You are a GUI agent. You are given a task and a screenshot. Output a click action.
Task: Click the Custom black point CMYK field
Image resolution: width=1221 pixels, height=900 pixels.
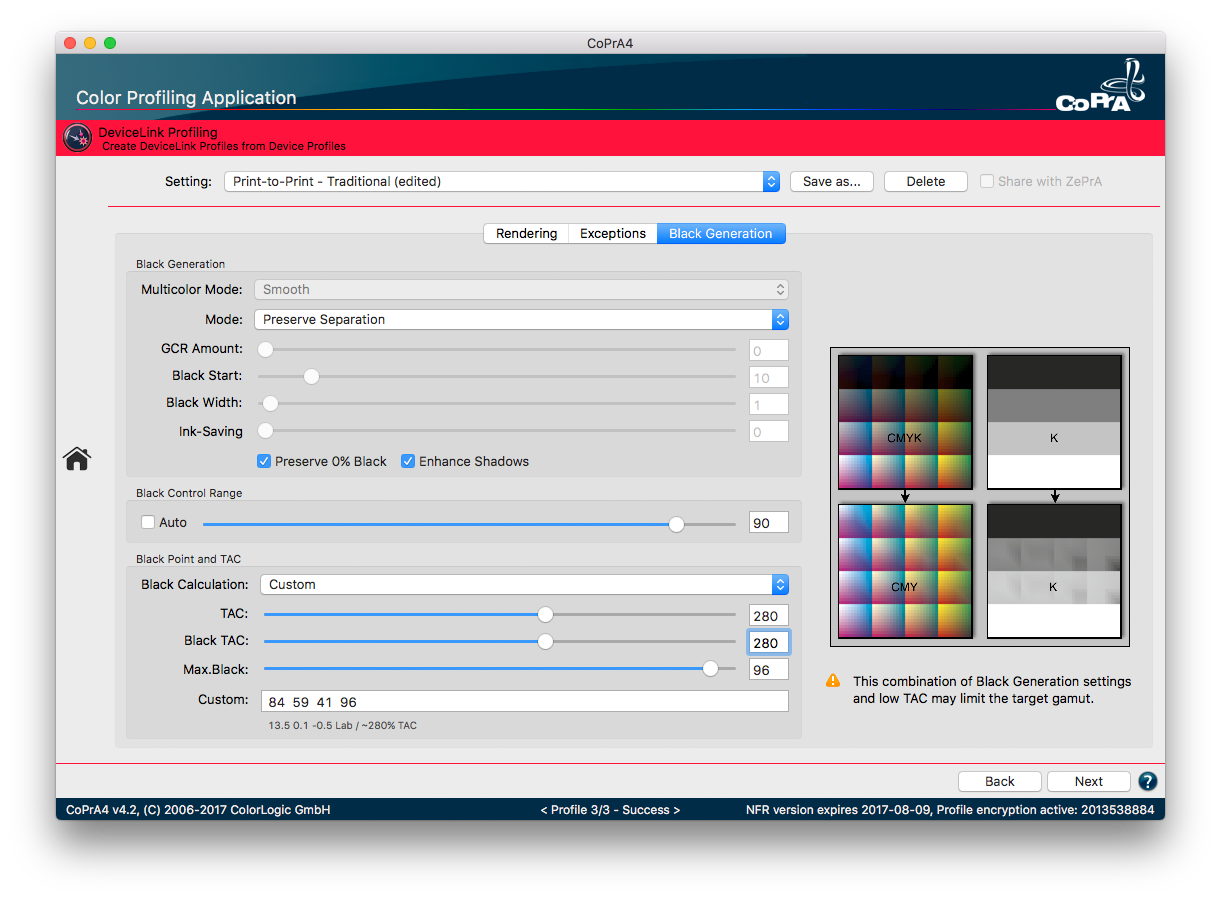click(x=525, y=701)
